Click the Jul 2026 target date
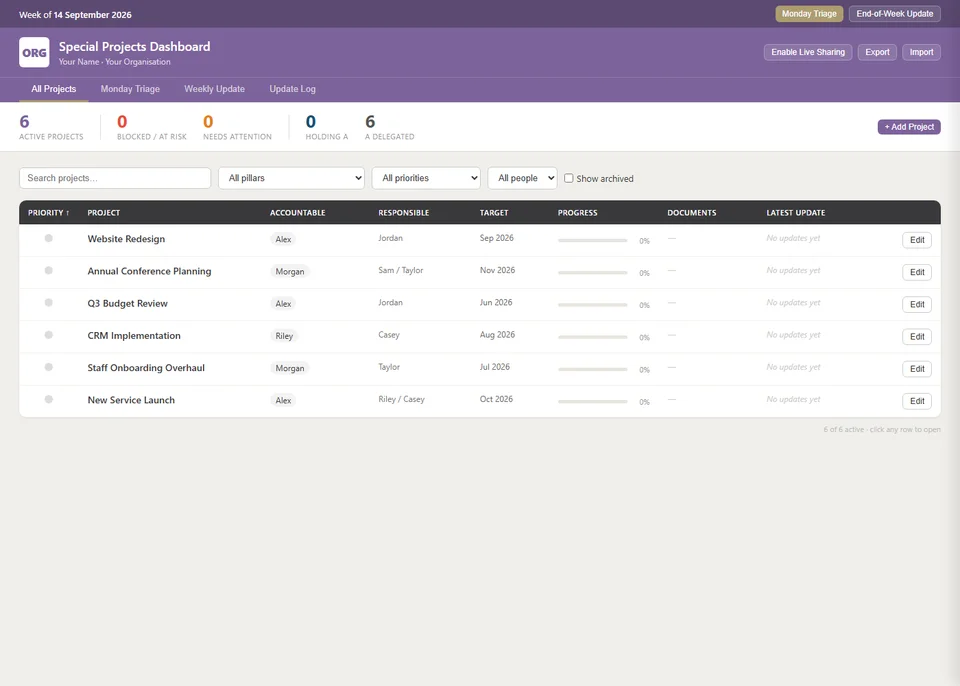The height and width of the screenshot is (686, 960). [x=495, y=367]
